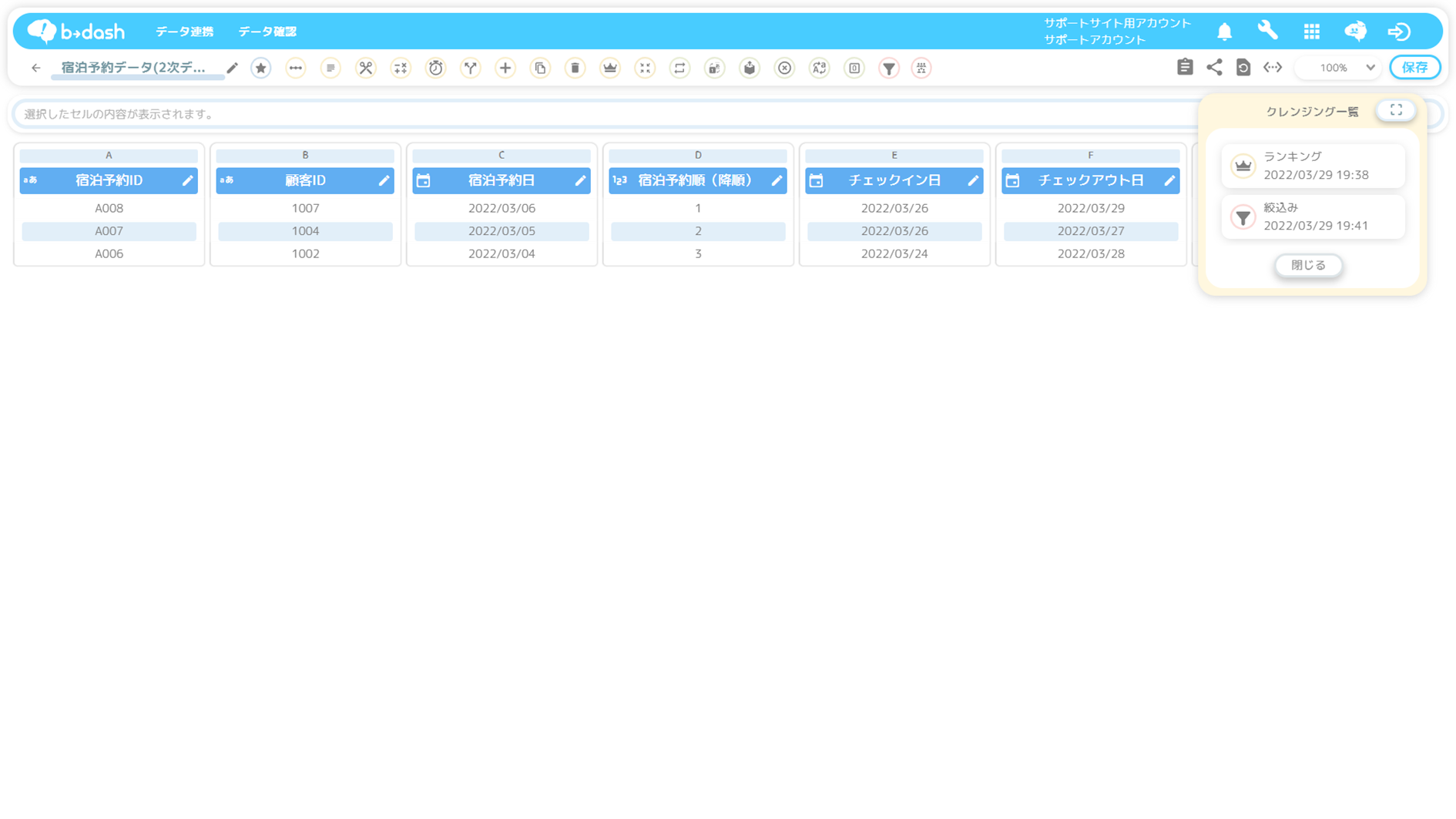Expand the クレンジング一覧 panel fullscreen

1396,110
